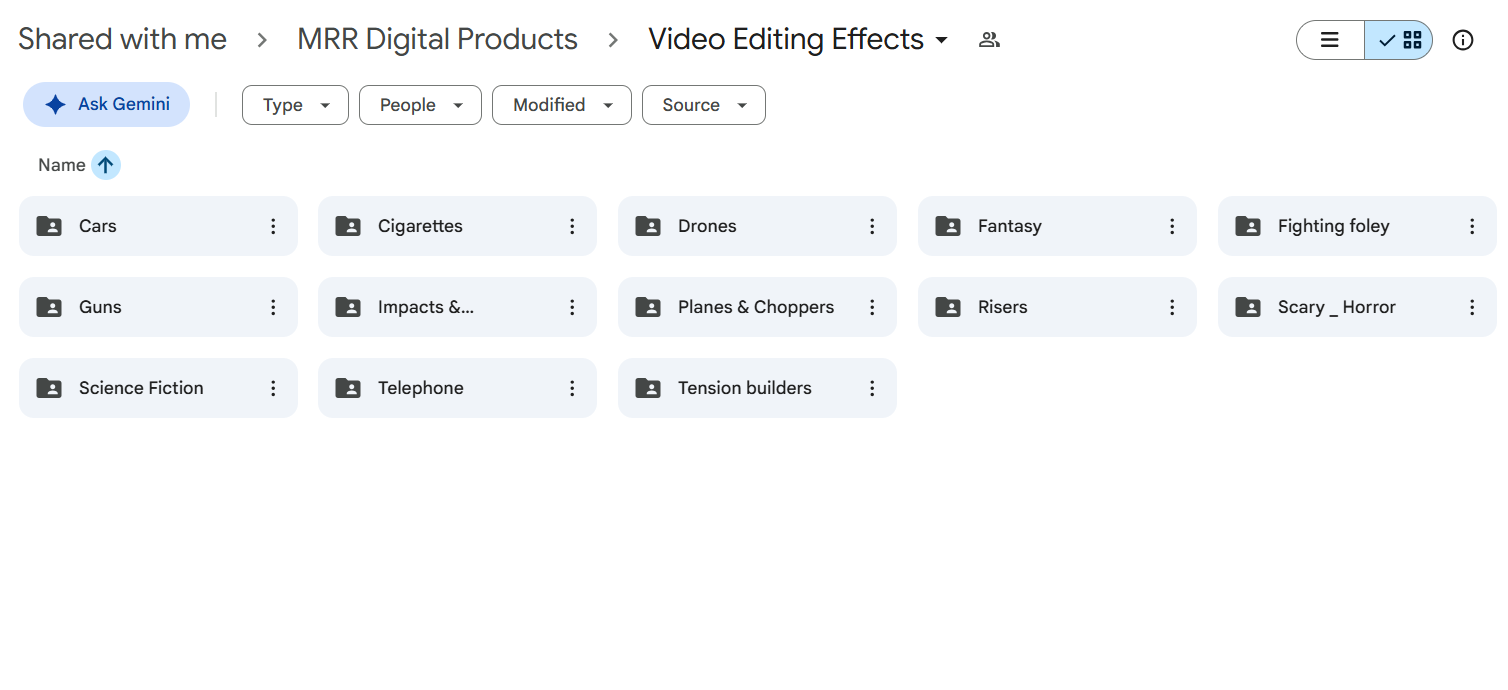
Task: Open the three-dot menu for Risers folder
Action: tap(1172, 307)
